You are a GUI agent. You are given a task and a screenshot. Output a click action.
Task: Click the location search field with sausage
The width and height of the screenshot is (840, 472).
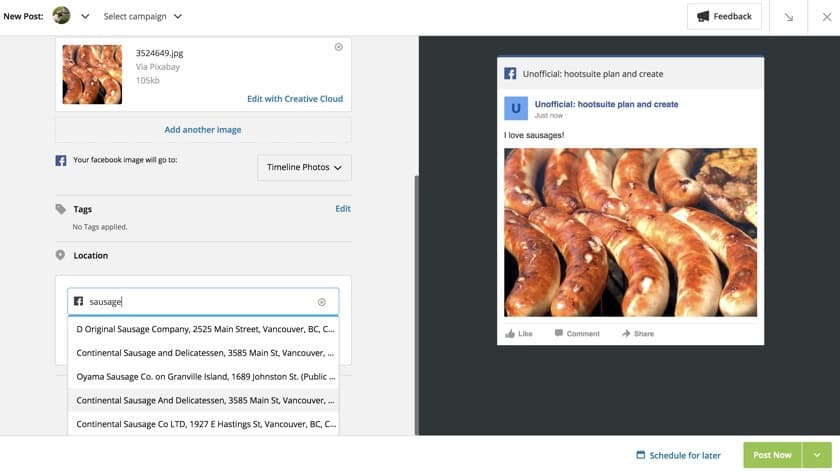point(203,302)
